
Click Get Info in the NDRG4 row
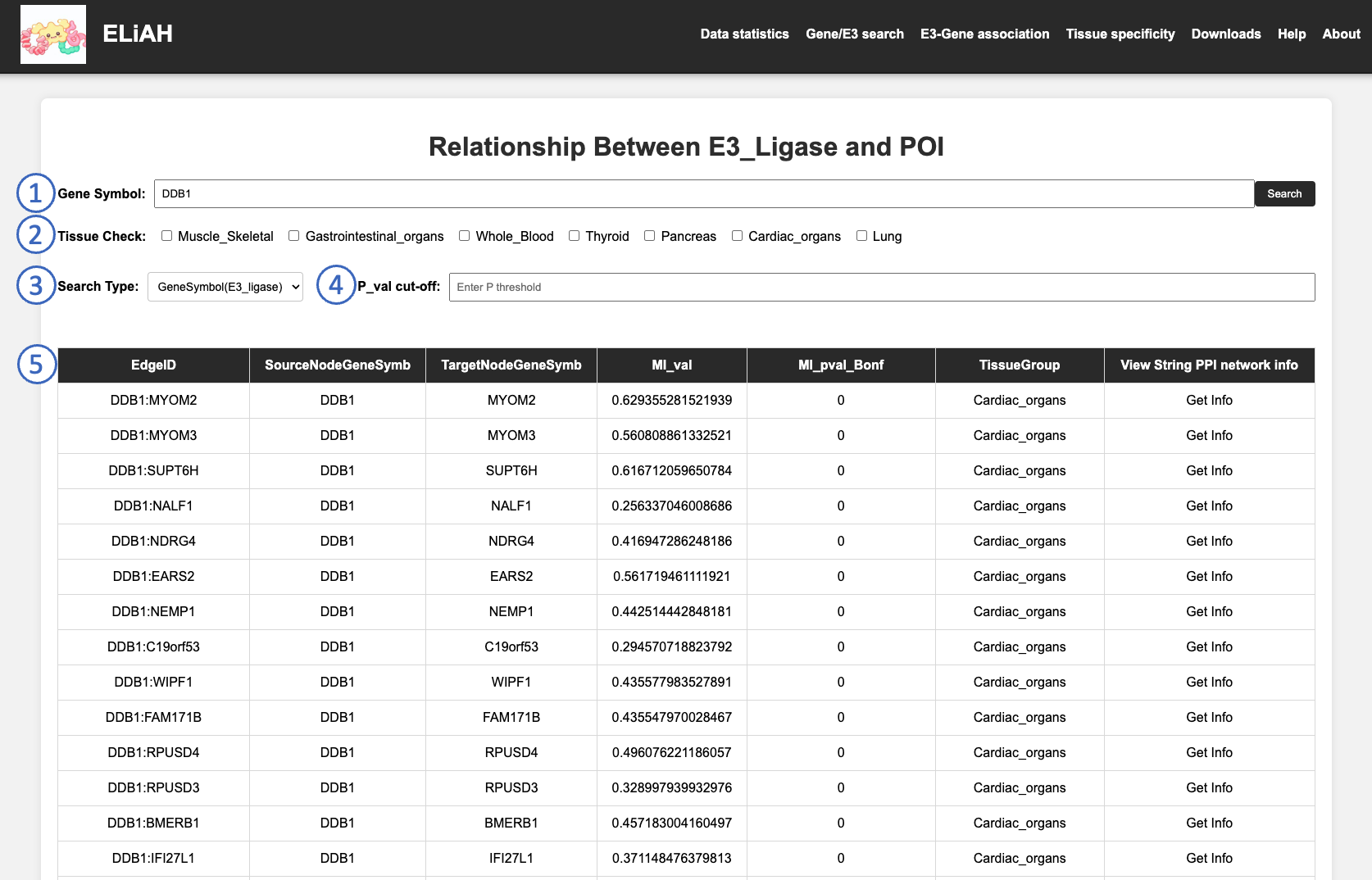(1209, 542)
